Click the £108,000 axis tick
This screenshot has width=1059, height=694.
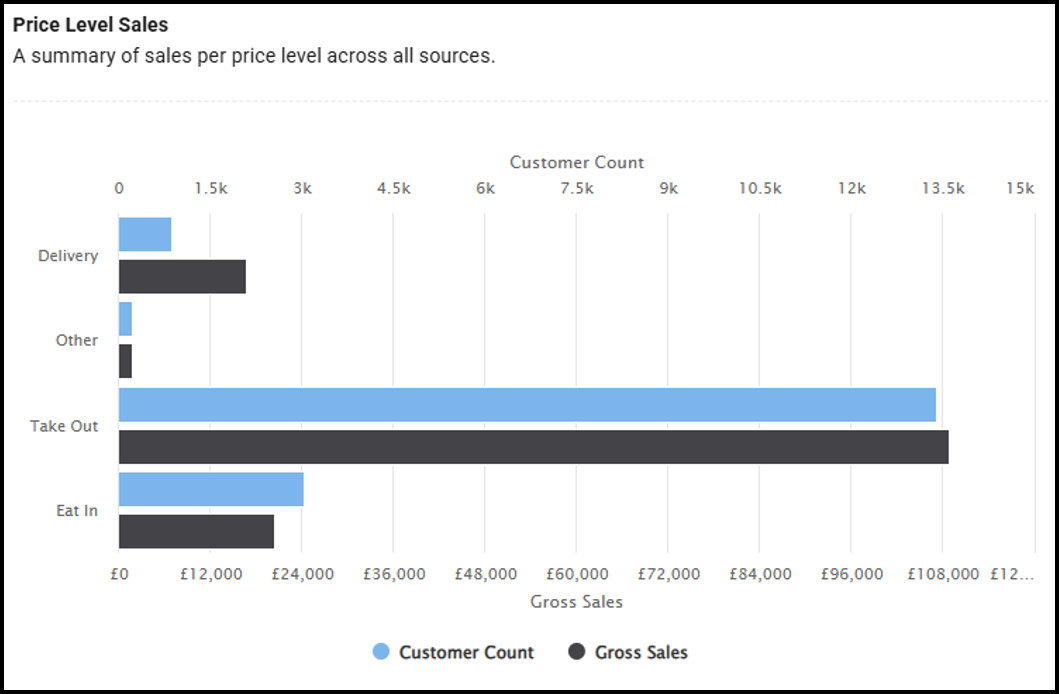pyautogui.click(x=943, y=575)
